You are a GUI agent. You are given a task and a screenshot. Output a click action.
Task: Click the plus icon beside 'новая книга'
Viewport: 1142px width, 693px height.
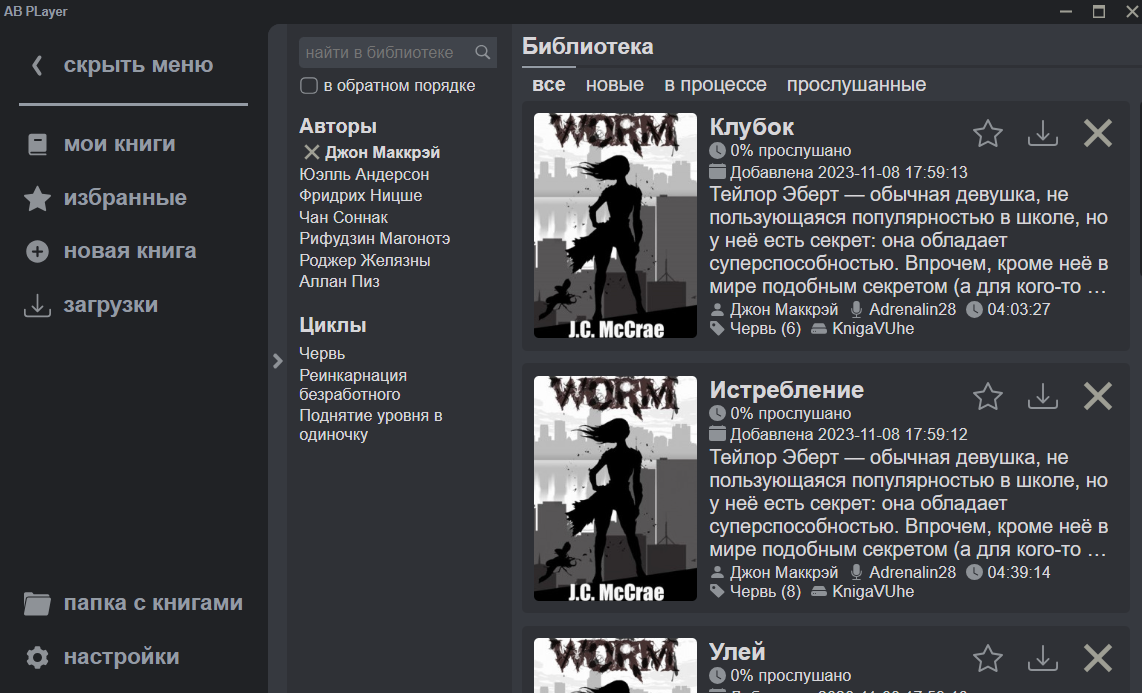37,251
